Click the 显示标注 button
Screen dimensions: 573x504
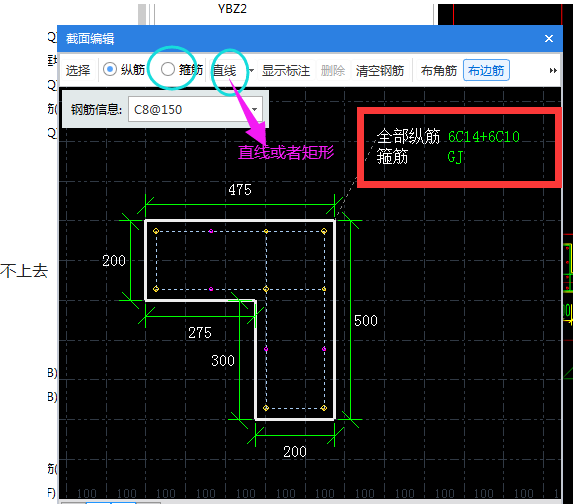286,71
